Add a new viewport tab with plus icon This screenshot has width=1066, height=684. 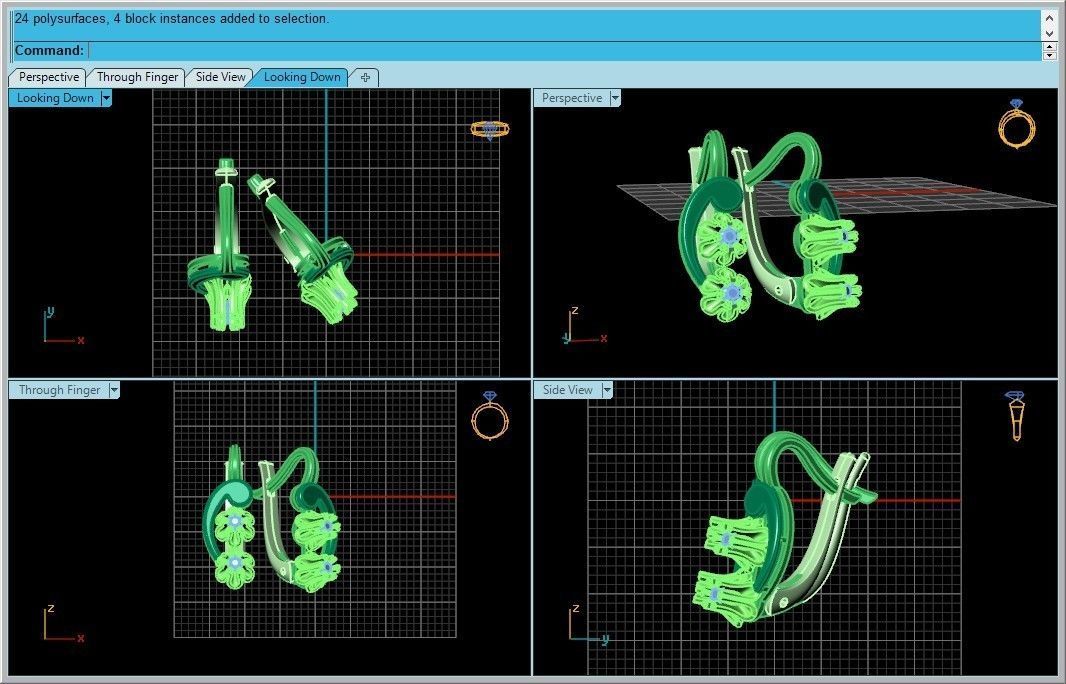365,78
